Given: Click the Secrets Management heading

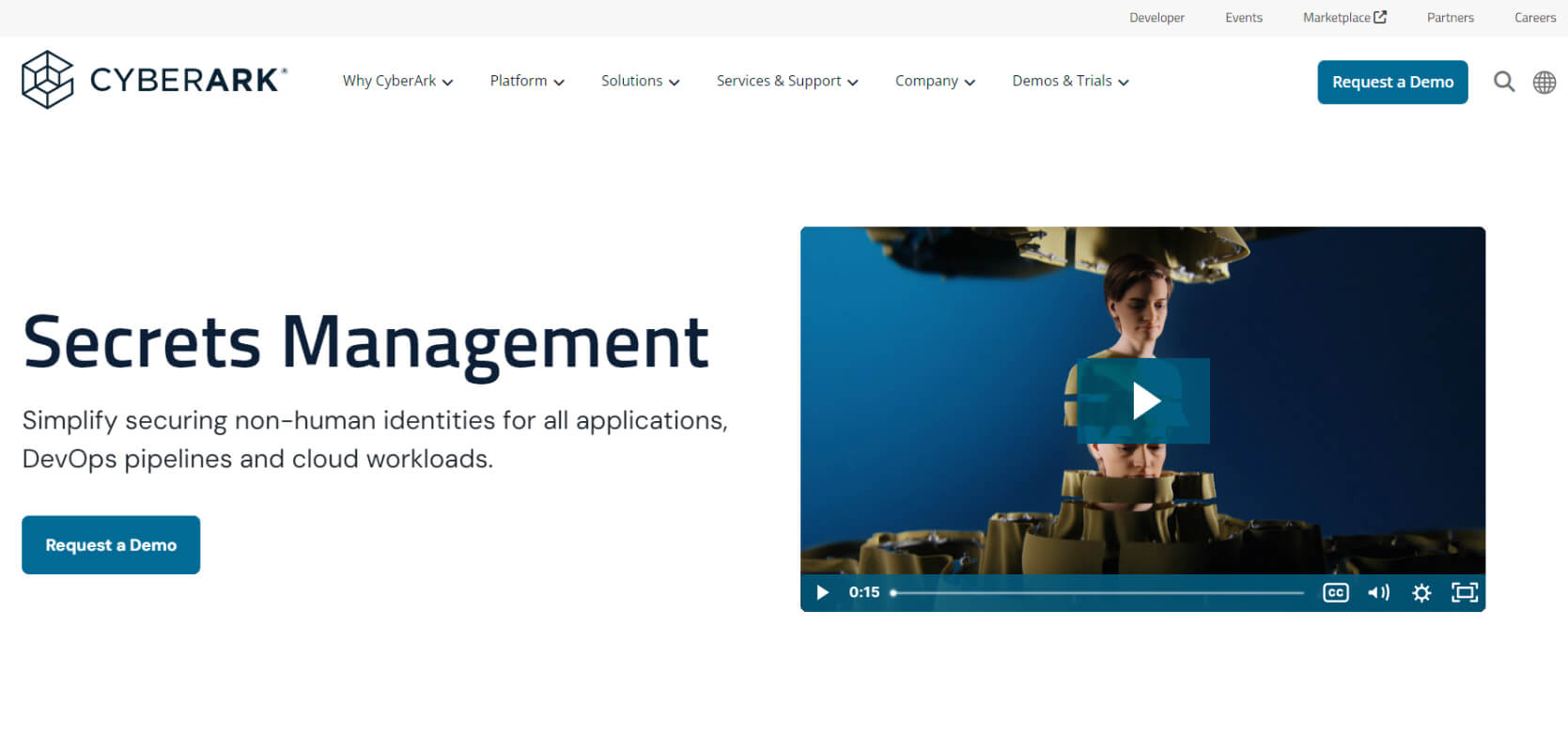Looking at the screenshot, I should pyautogui.click(x=365, y=342).
